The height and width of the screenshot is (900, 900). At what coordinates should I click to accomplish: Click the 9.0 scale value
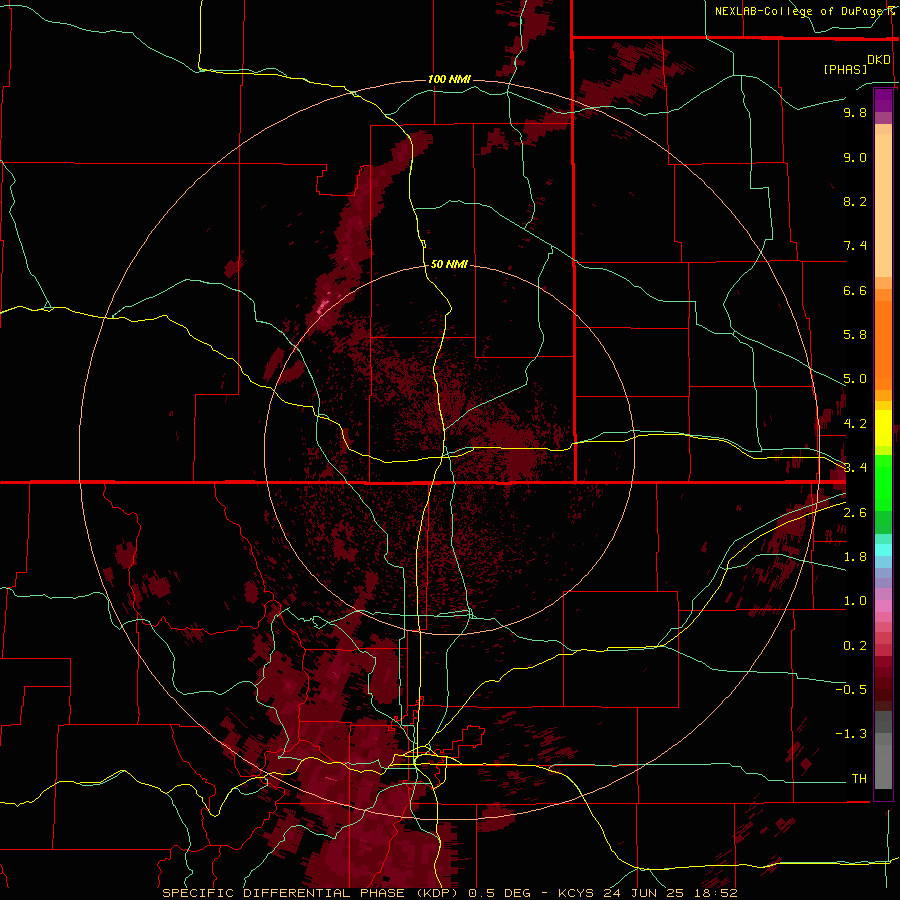[855, 157]
